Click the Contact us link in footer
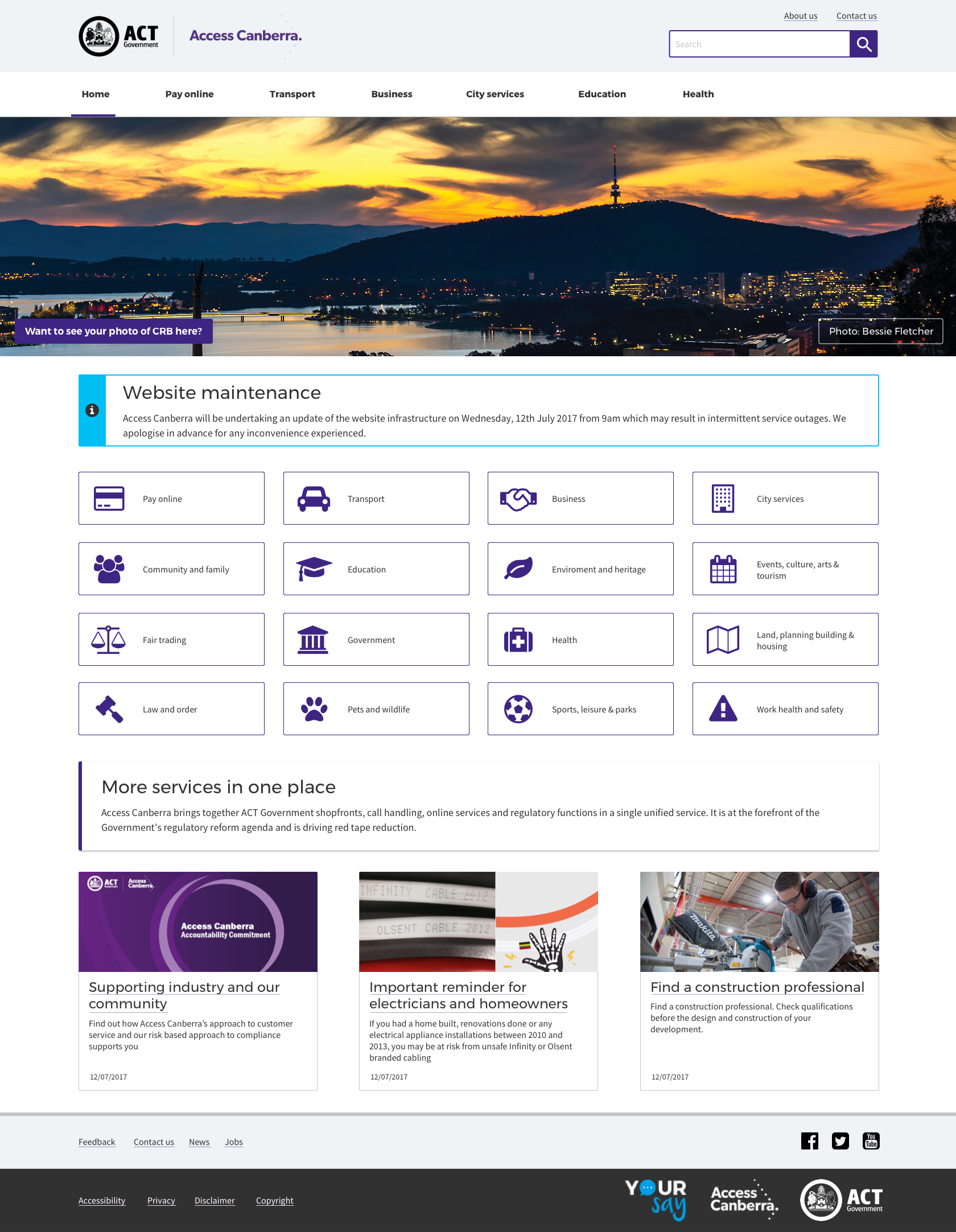956x1232 pixels. pos(154,1142)
